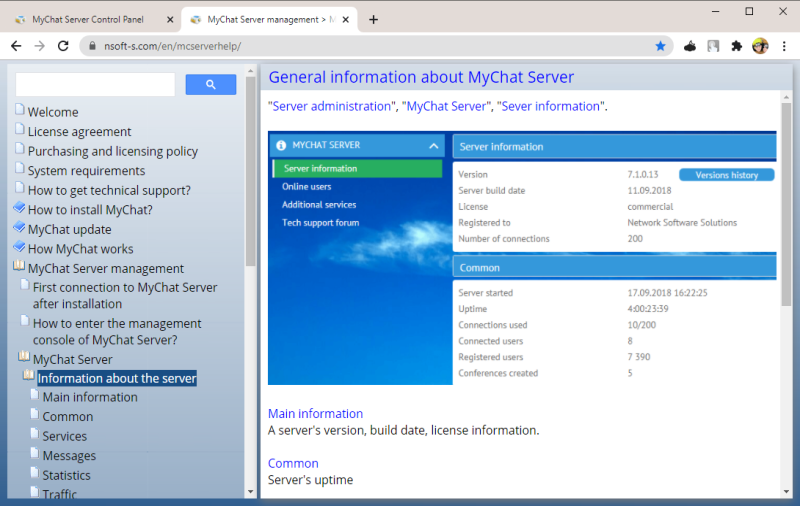Expand the MyChat update section

point(69,230)
